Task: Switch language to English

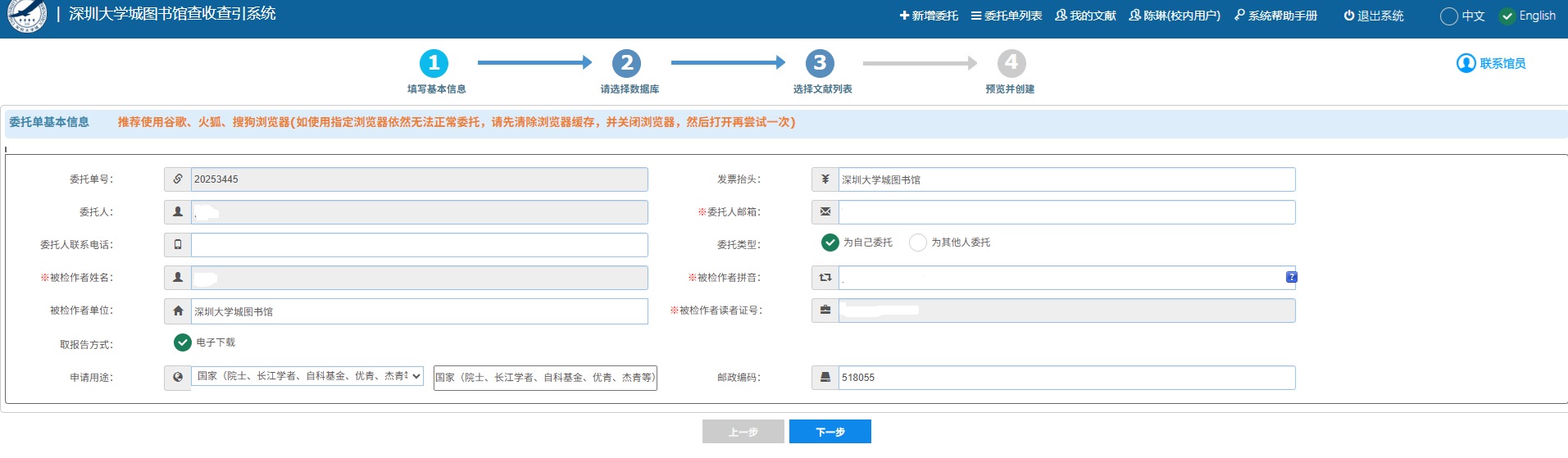Action: click(1507, 16)
